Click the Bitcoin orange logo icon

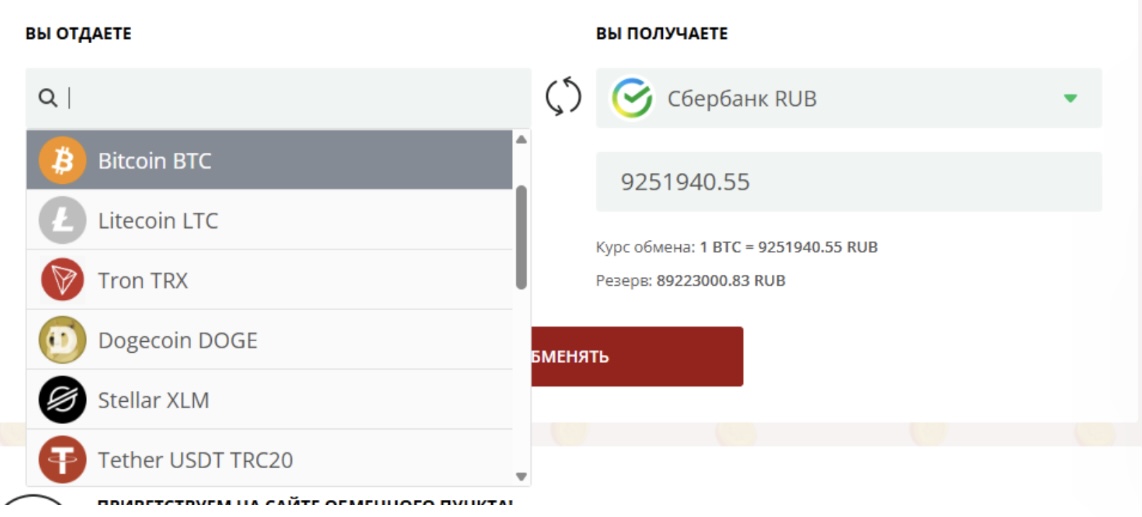point(62,160)
